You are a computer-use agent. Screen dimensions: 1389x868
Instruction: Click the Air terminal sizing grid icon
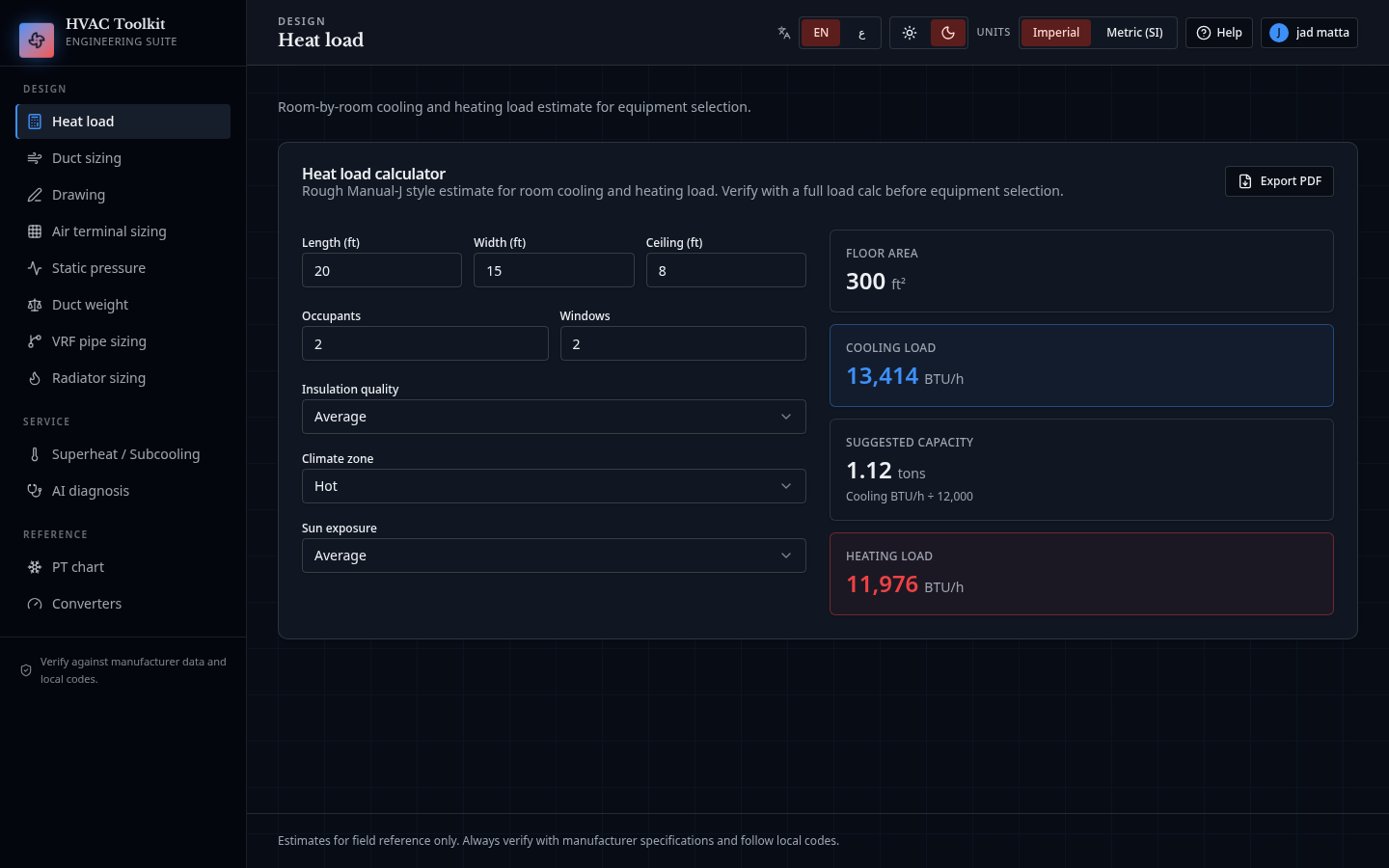[35, 231]
